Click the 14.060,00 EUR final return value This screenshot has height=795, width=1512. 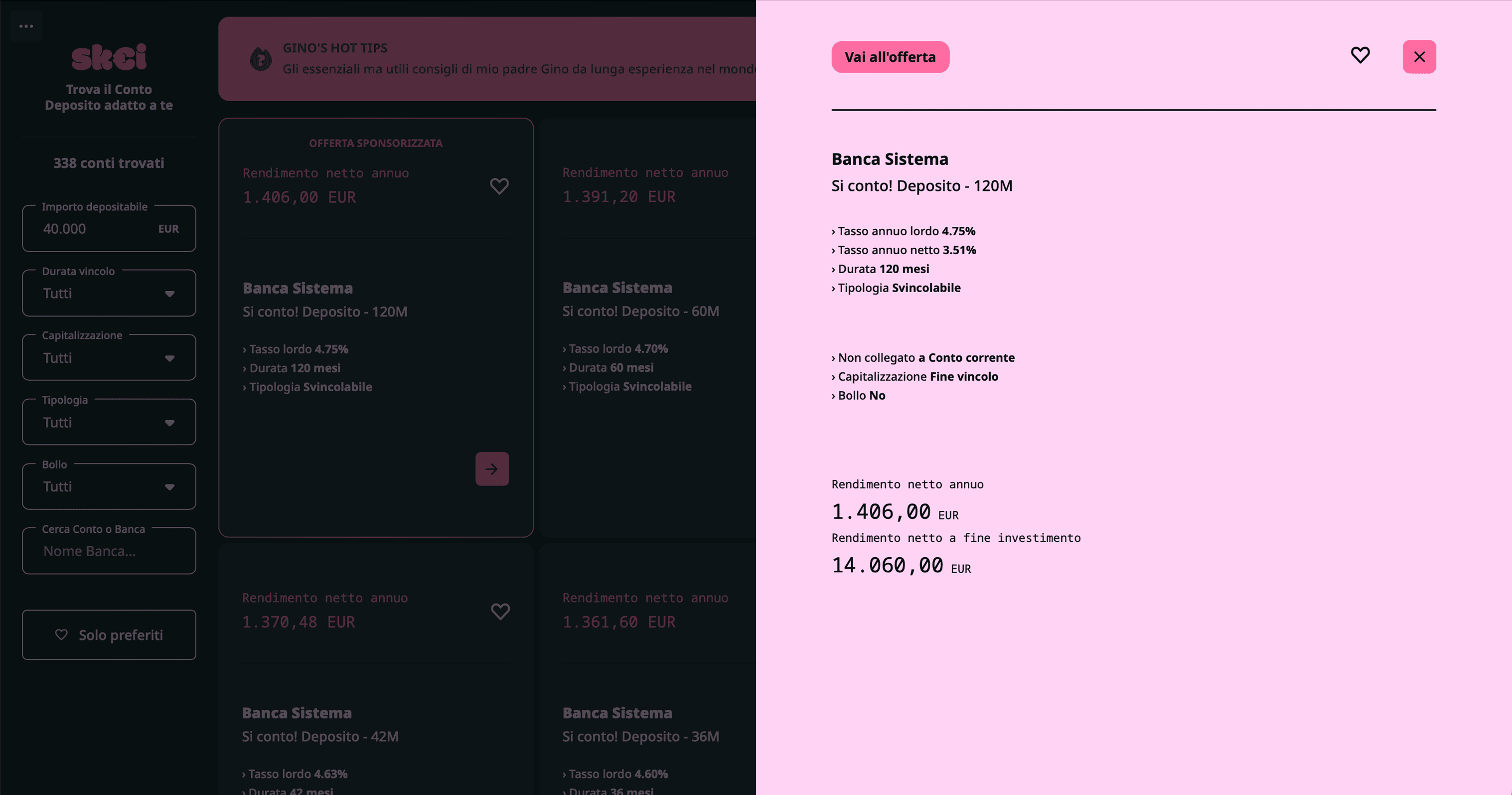click(x=901, y=565)
